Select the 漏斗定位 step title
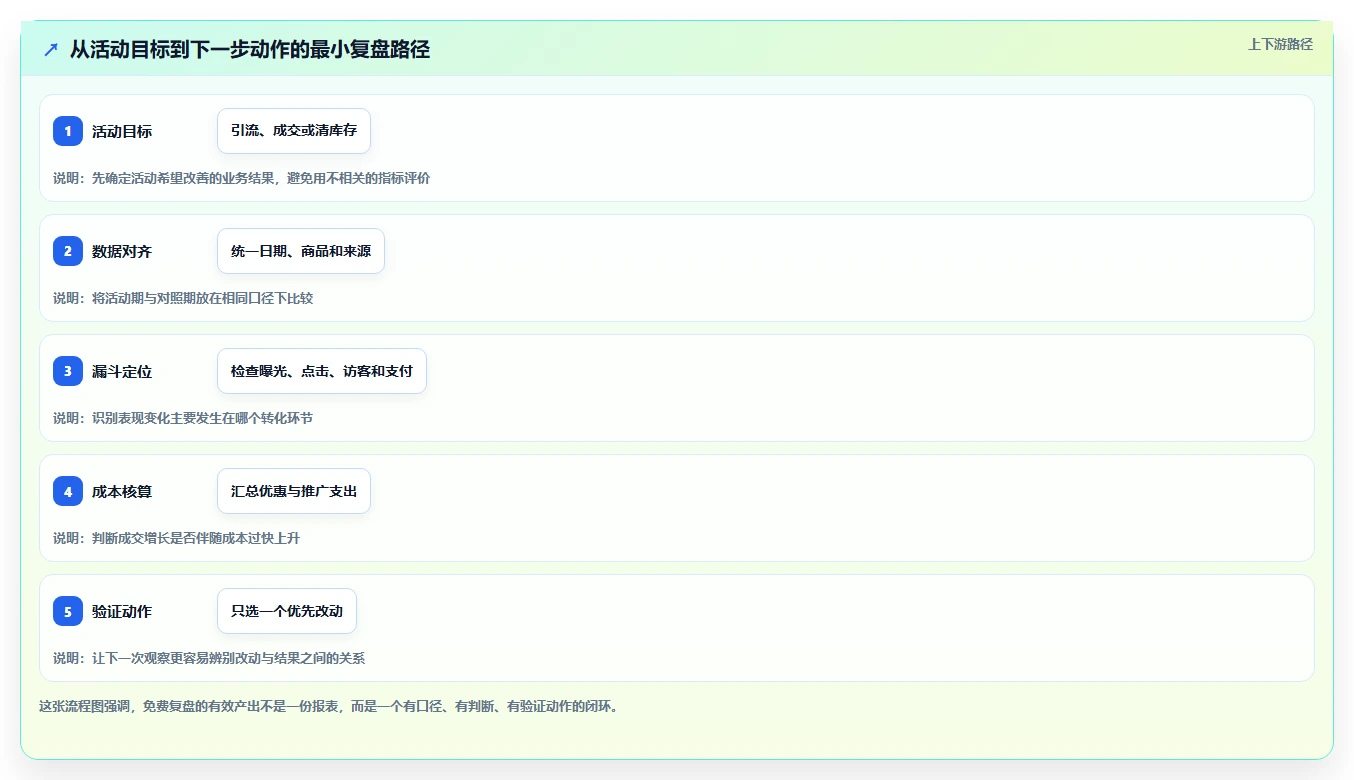The image size is (1354, 780). pyautogui.click(x=122, y=371)
